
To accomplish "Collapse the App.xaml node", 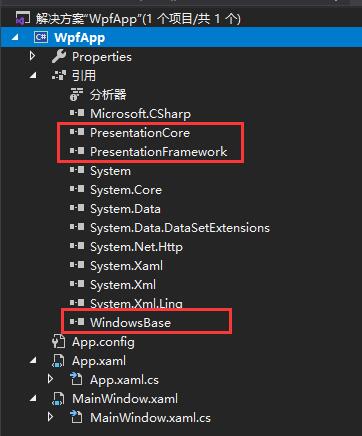I will pyautogui.click(x=33, y=361).
